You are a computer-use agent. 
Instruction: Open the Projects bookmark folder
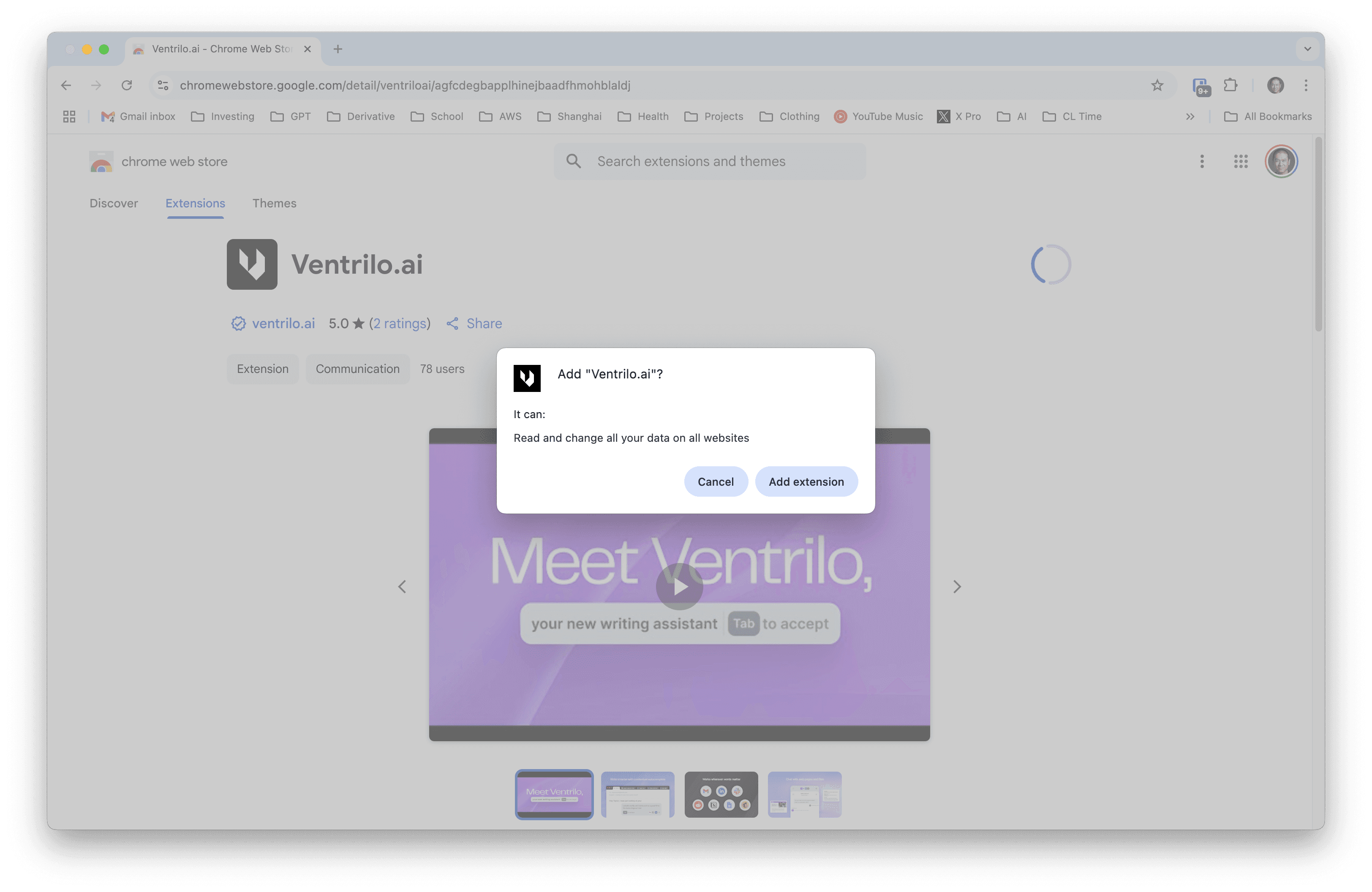[714, 117]
